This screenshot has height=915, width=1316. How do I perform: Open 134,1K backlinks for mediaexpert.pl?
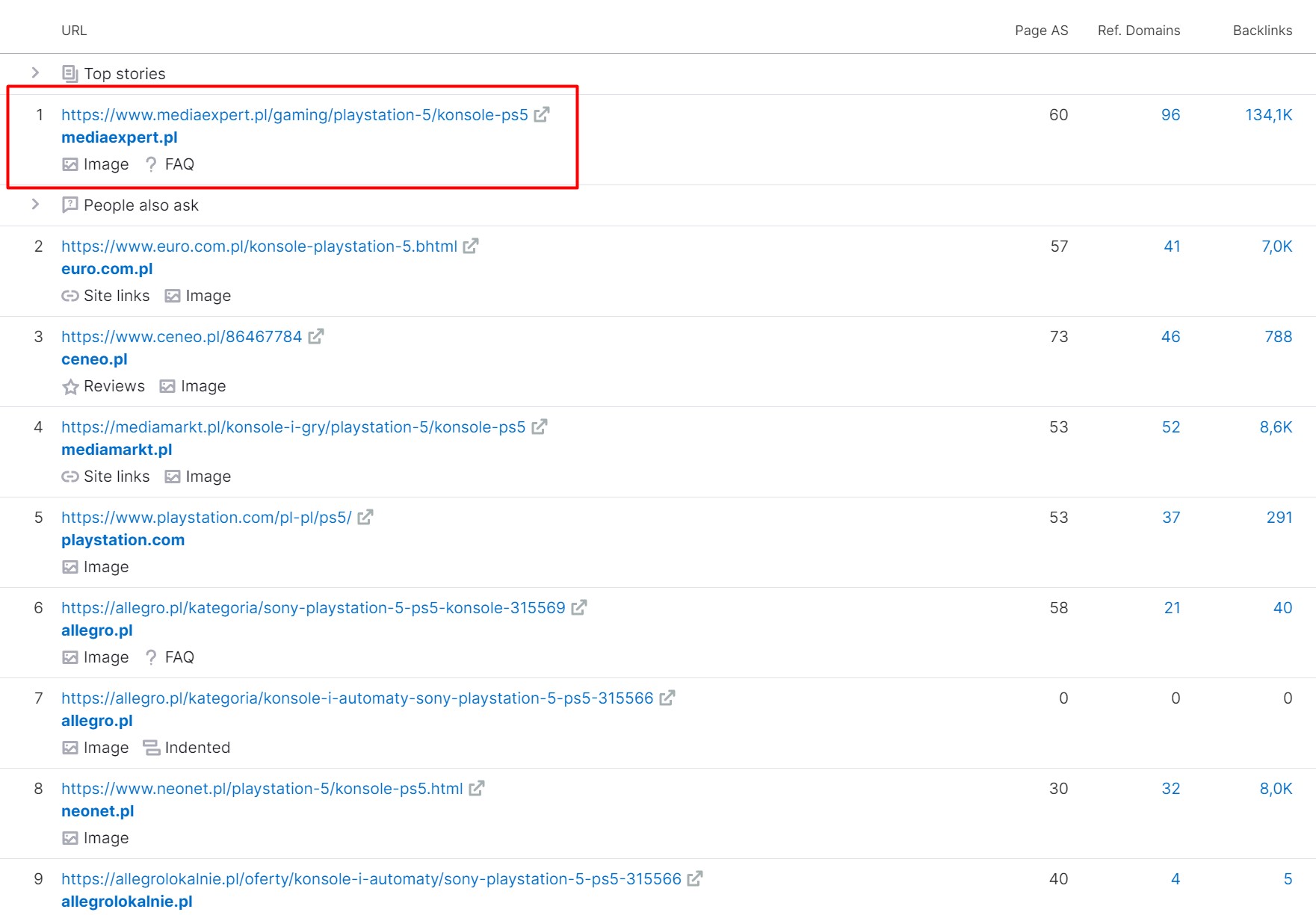pyautogui.click(x=1268, y=115)
